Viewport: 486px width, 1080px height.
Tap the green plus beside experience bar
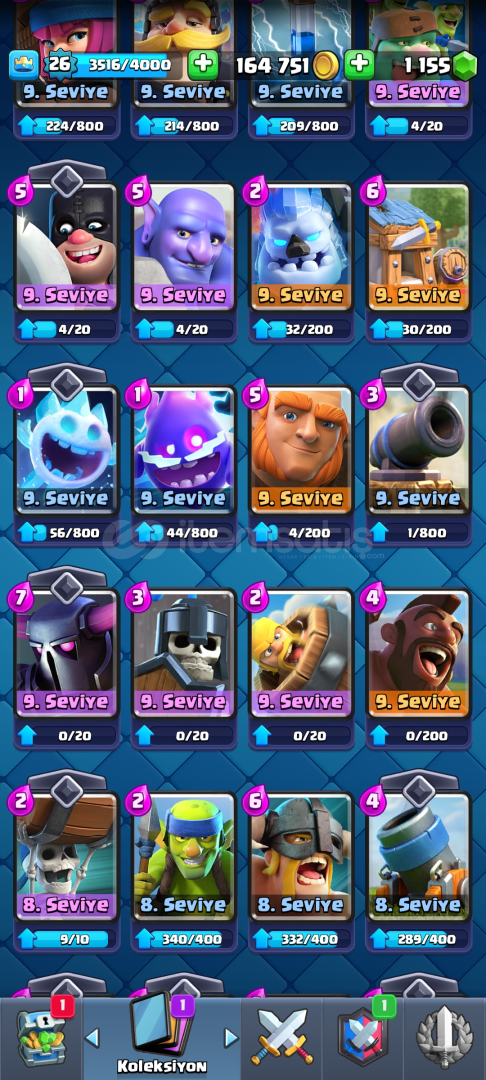202,65
